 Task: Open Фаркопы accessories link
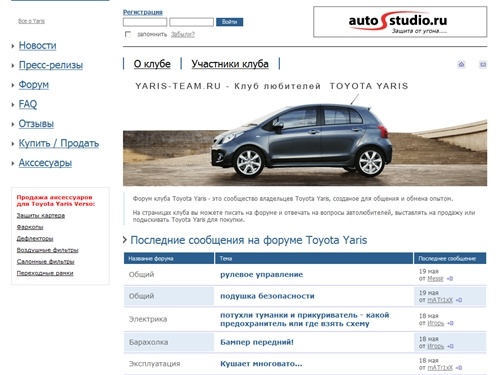(x=30, y=227)
